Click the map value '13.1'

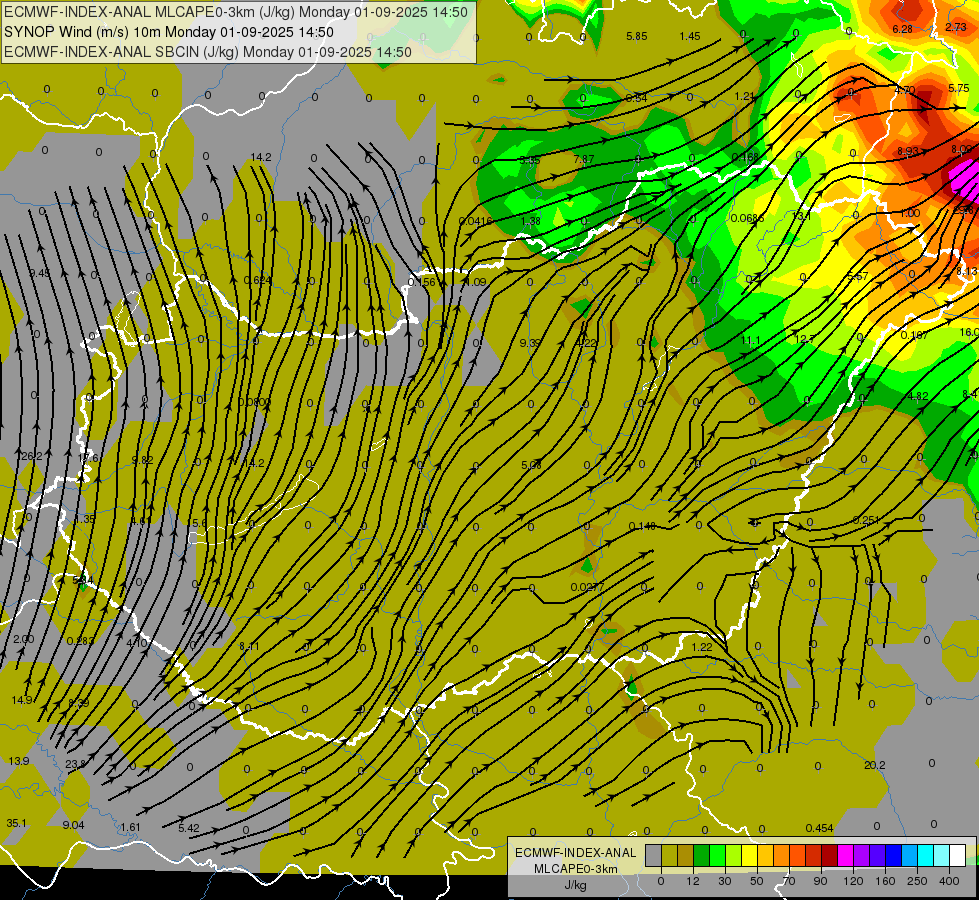[x=802, y=216]
